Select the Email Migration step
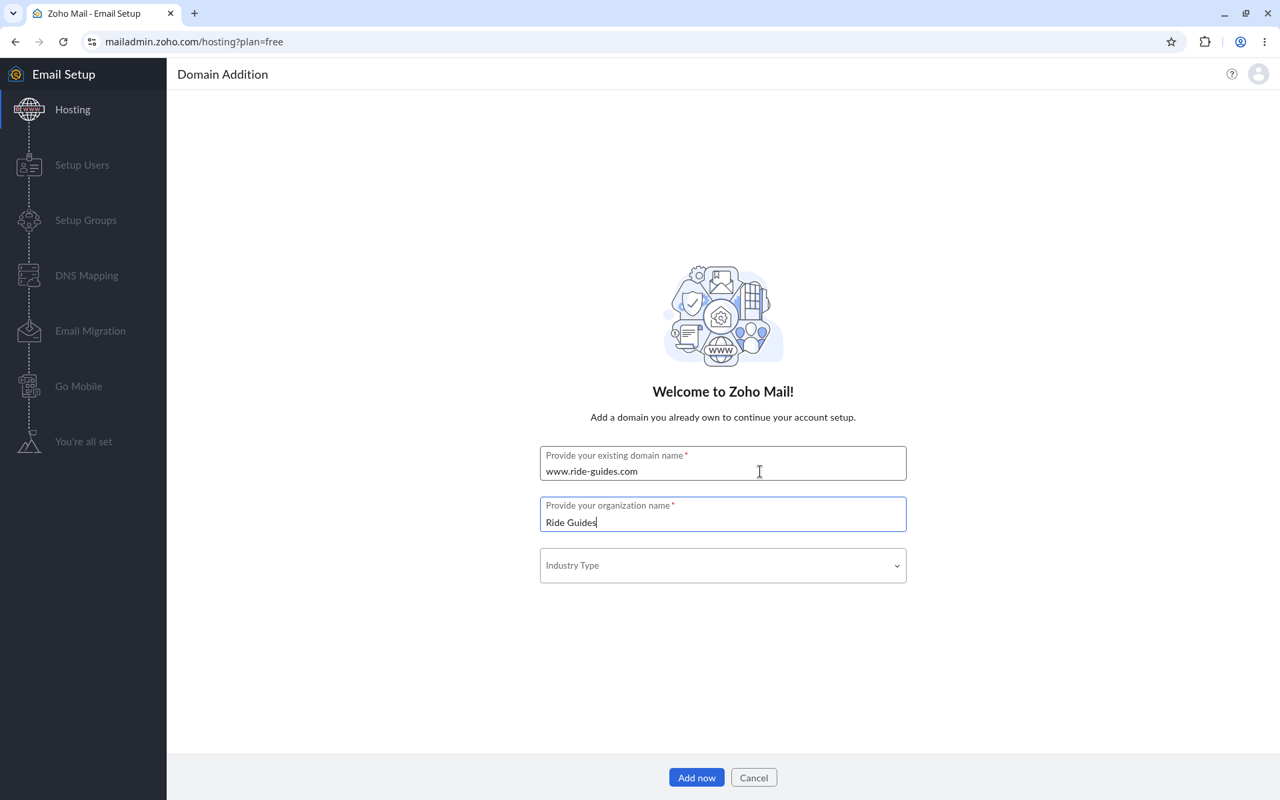This screenshot has width=1280, height=800. [x=91, y=331]
